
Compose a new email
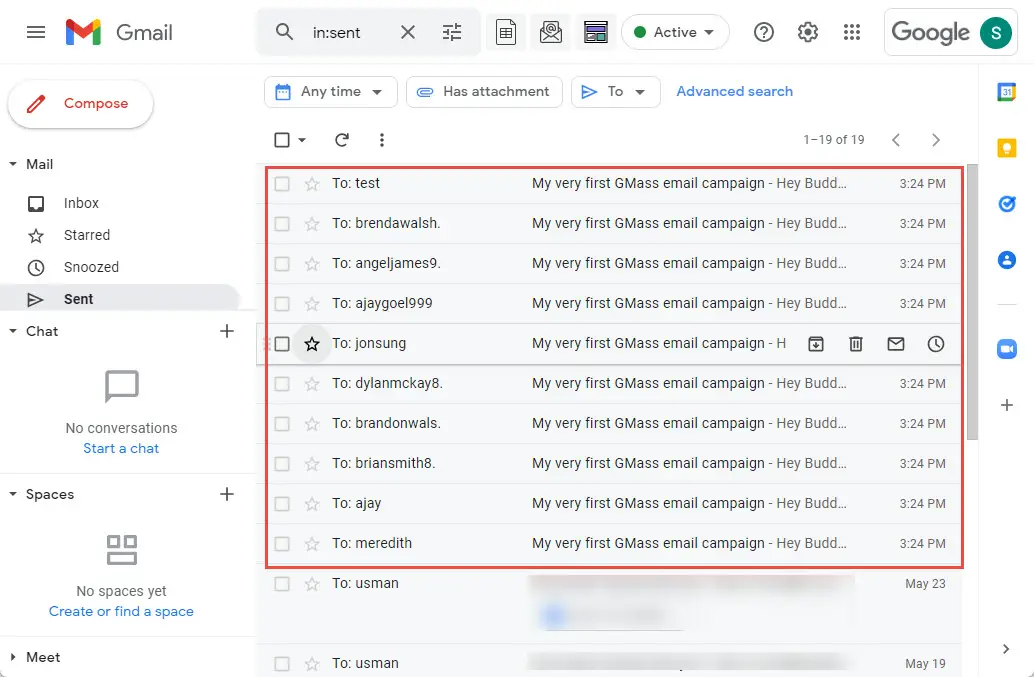80,103
